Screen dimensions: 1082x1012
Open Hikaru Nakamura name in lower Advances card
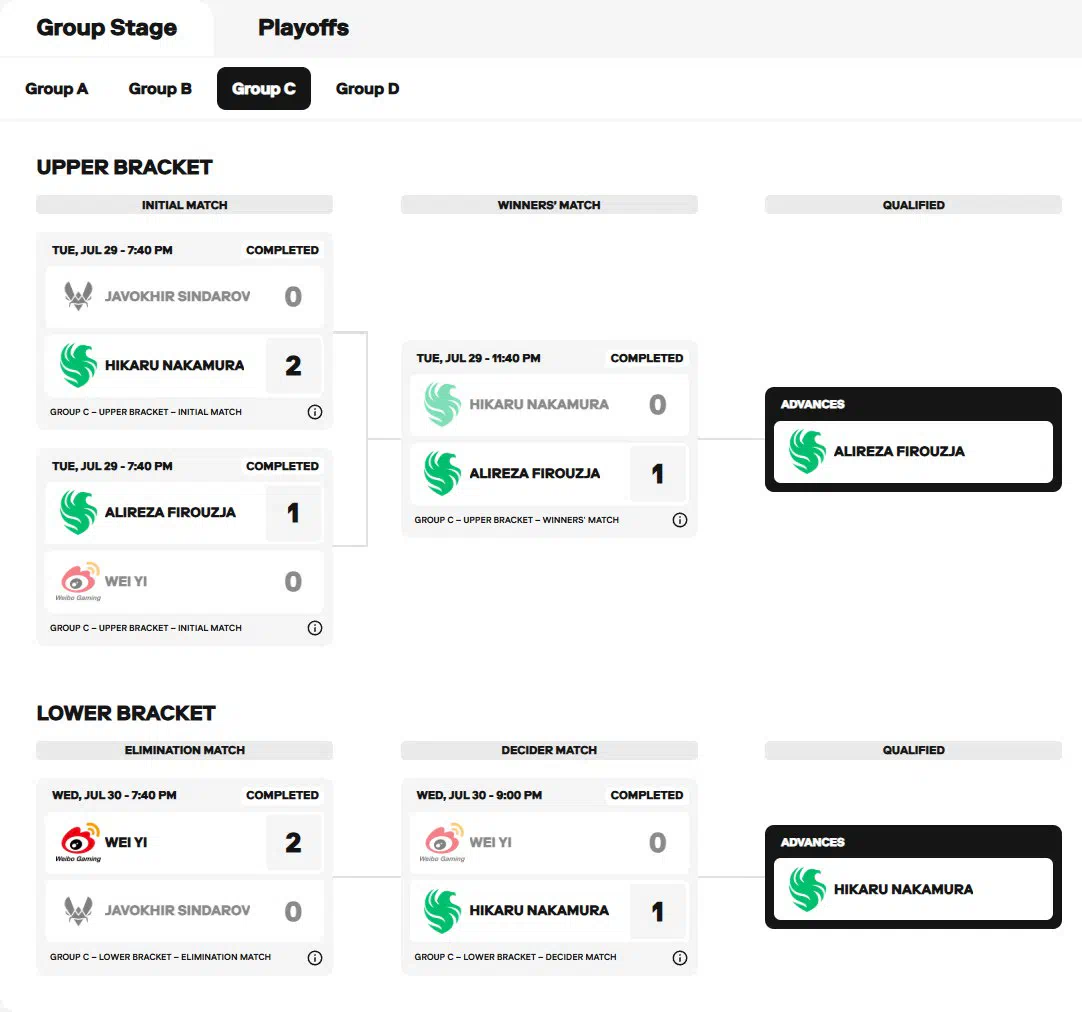pyautogui.click(x=903, y=889)
